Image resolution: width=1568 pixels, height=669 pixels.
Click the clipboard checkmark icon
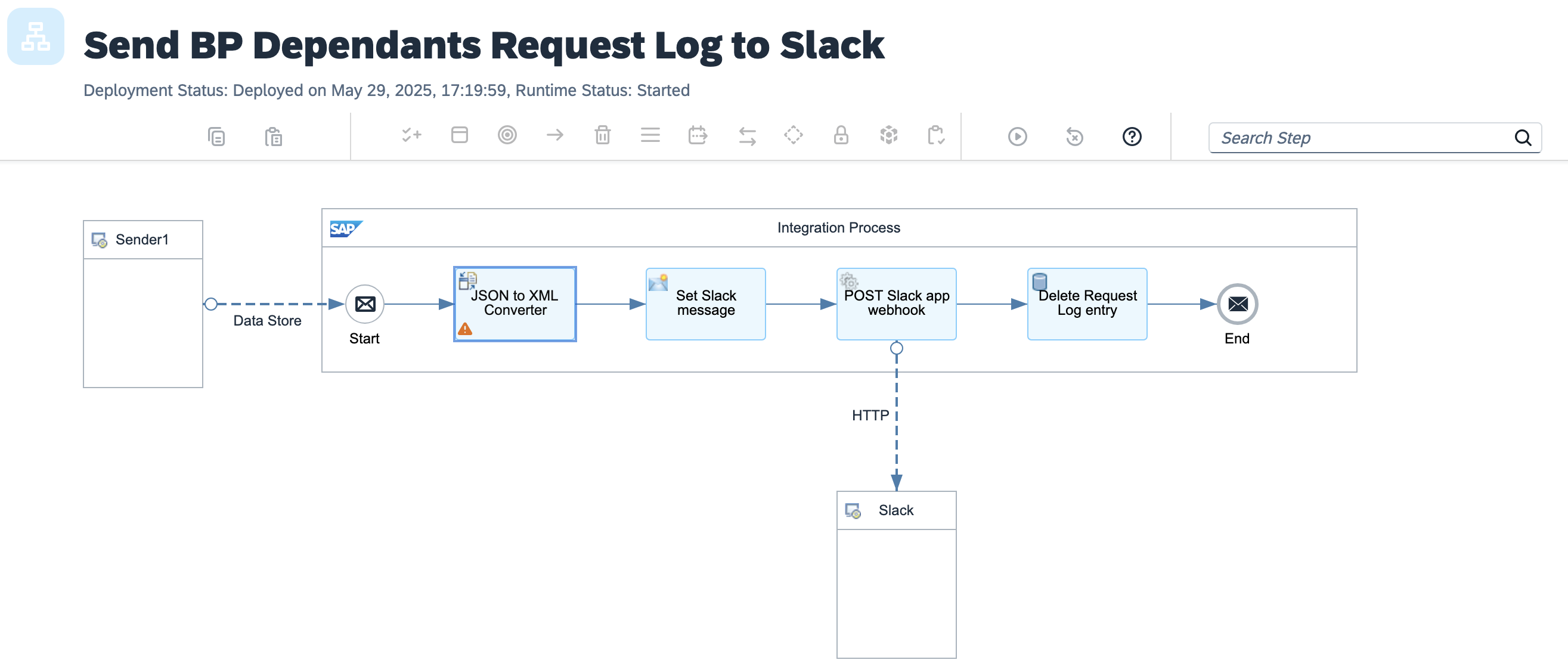point(935,135)
